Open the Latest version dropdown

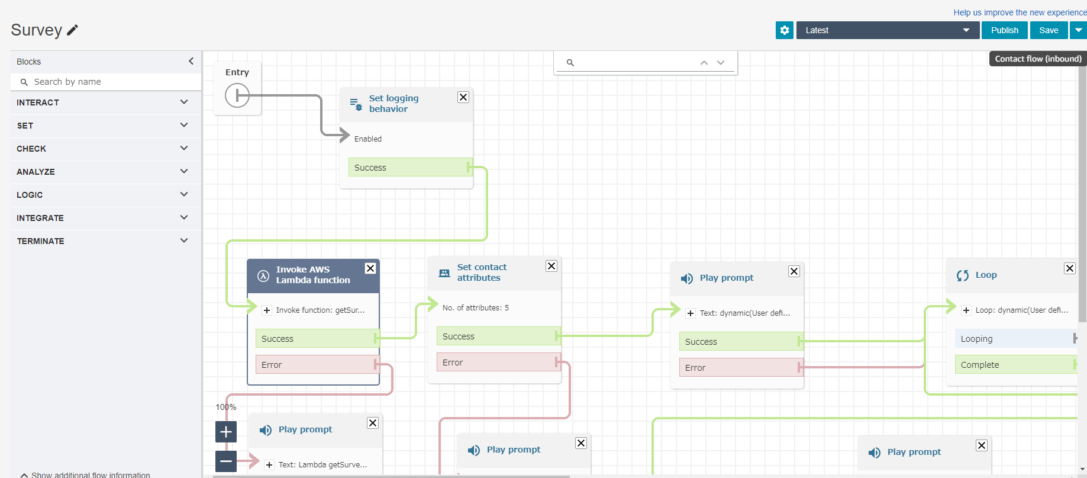click(886, 31)
